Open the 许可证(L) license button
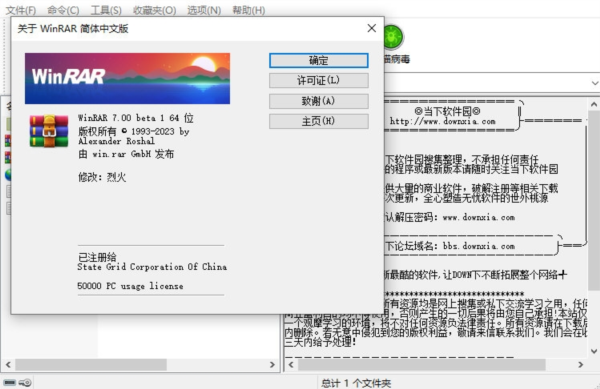Screen dimensions: 600x389 pos(318,81)
